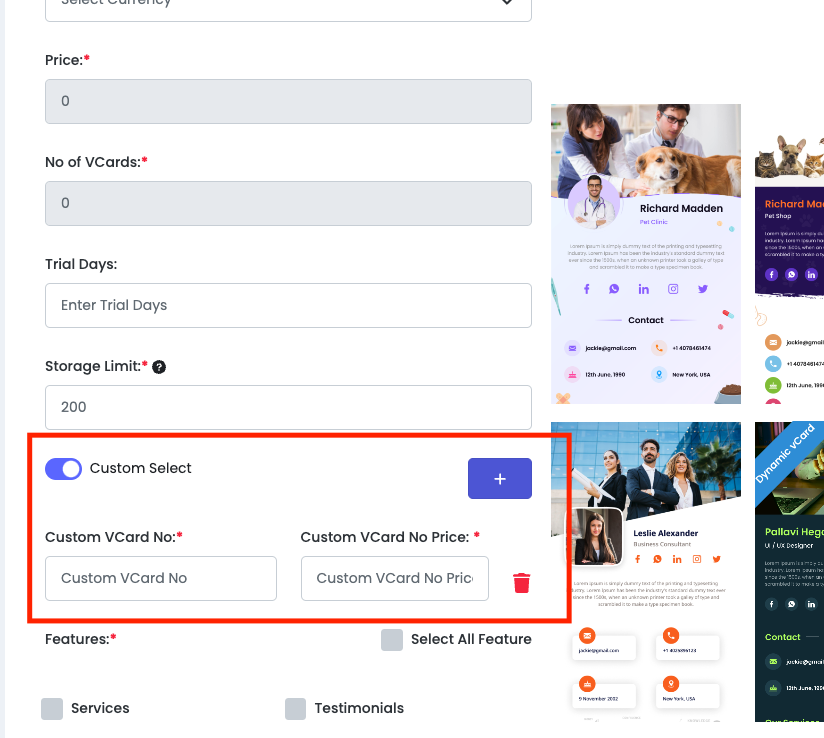Open the Select Currency dropdown
Viewport: 824px width, 738px height.
[288, 4]
